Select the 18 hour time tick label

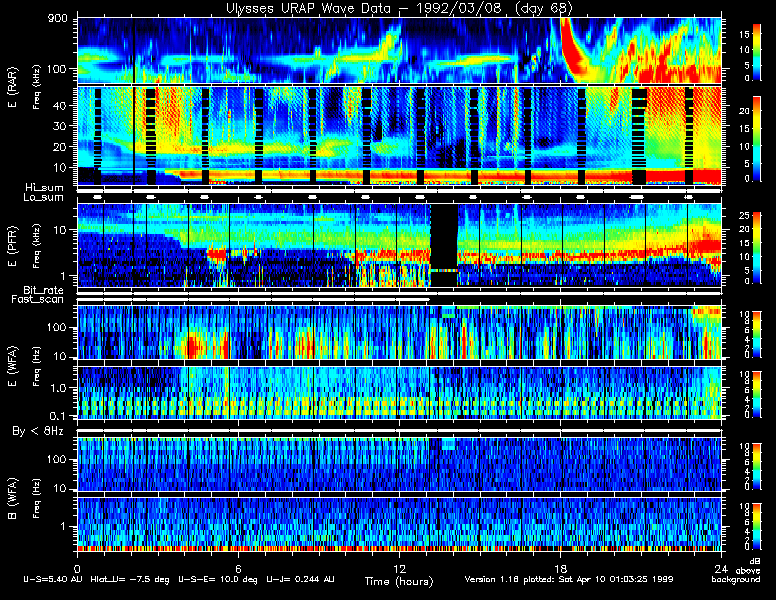coord(560,568)
